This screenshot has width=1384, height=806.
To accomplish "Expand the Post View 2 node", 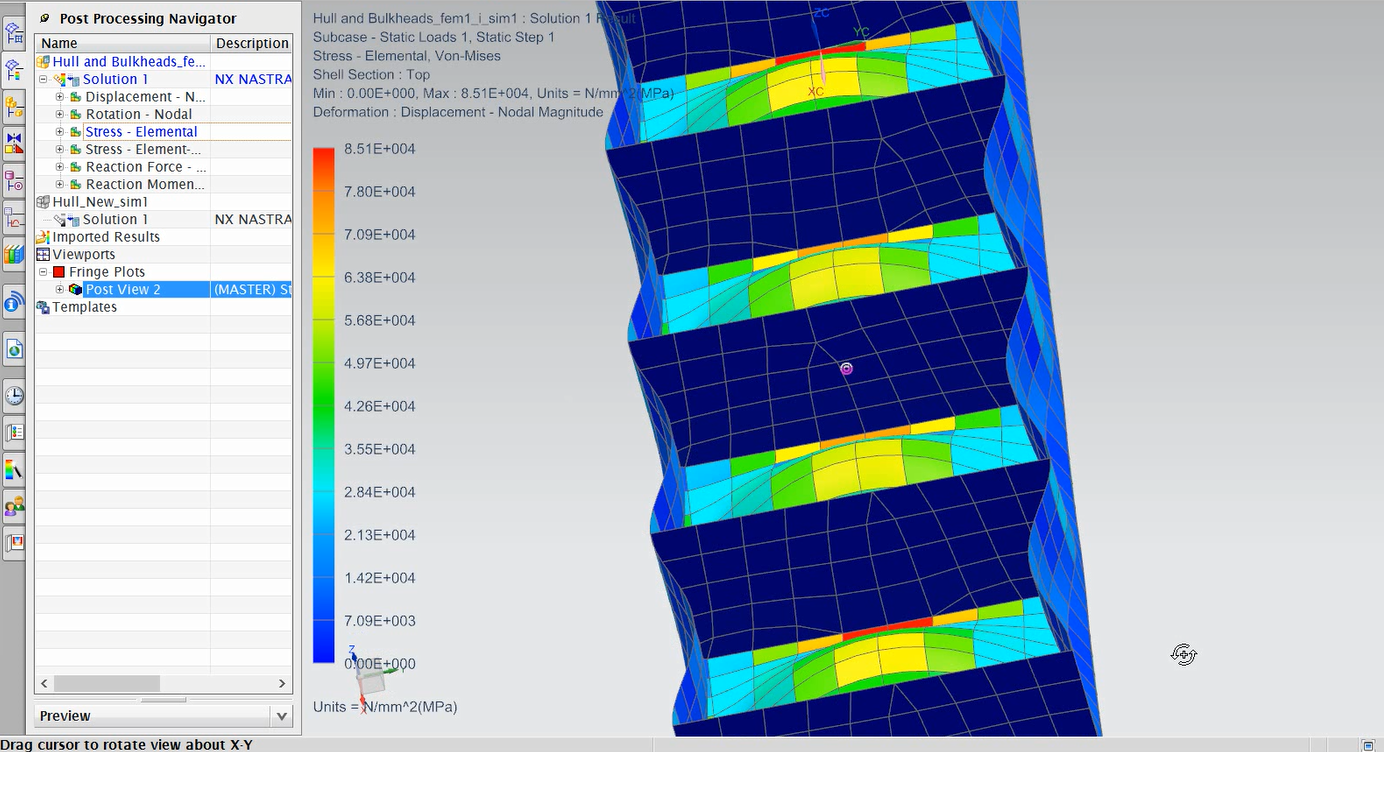I will coord(60,289).
